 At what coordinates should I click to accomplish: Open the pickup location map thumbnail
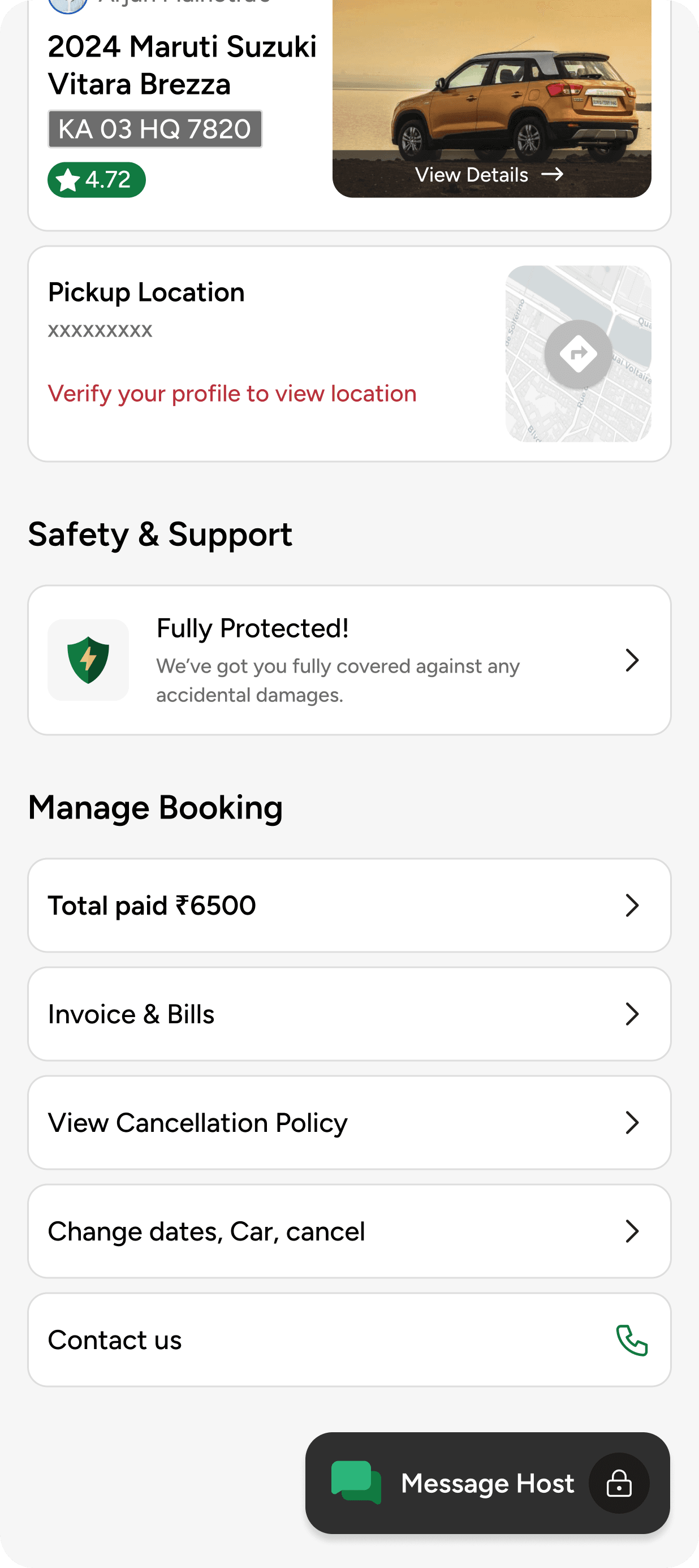(578, 354)
